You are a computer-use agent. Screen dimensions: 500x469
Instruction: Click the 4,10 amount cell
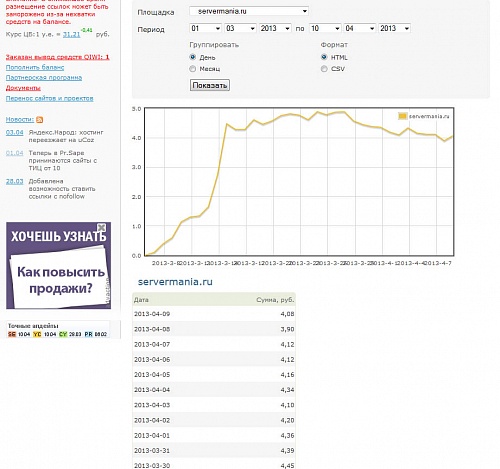pyautogui.click(x=287, y=405)
